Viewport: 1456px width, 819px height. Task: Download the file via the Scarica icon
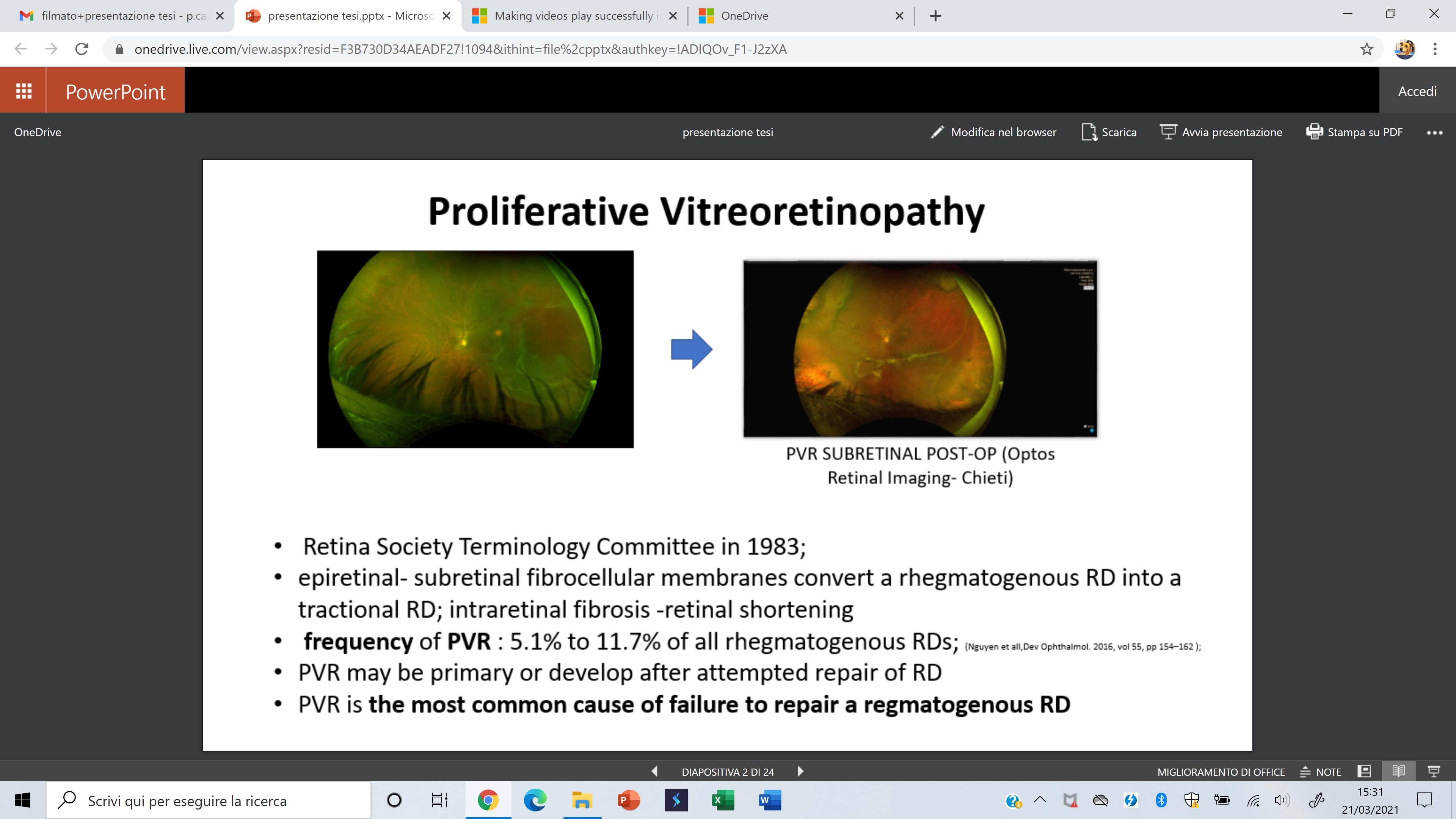point(1089,132)
